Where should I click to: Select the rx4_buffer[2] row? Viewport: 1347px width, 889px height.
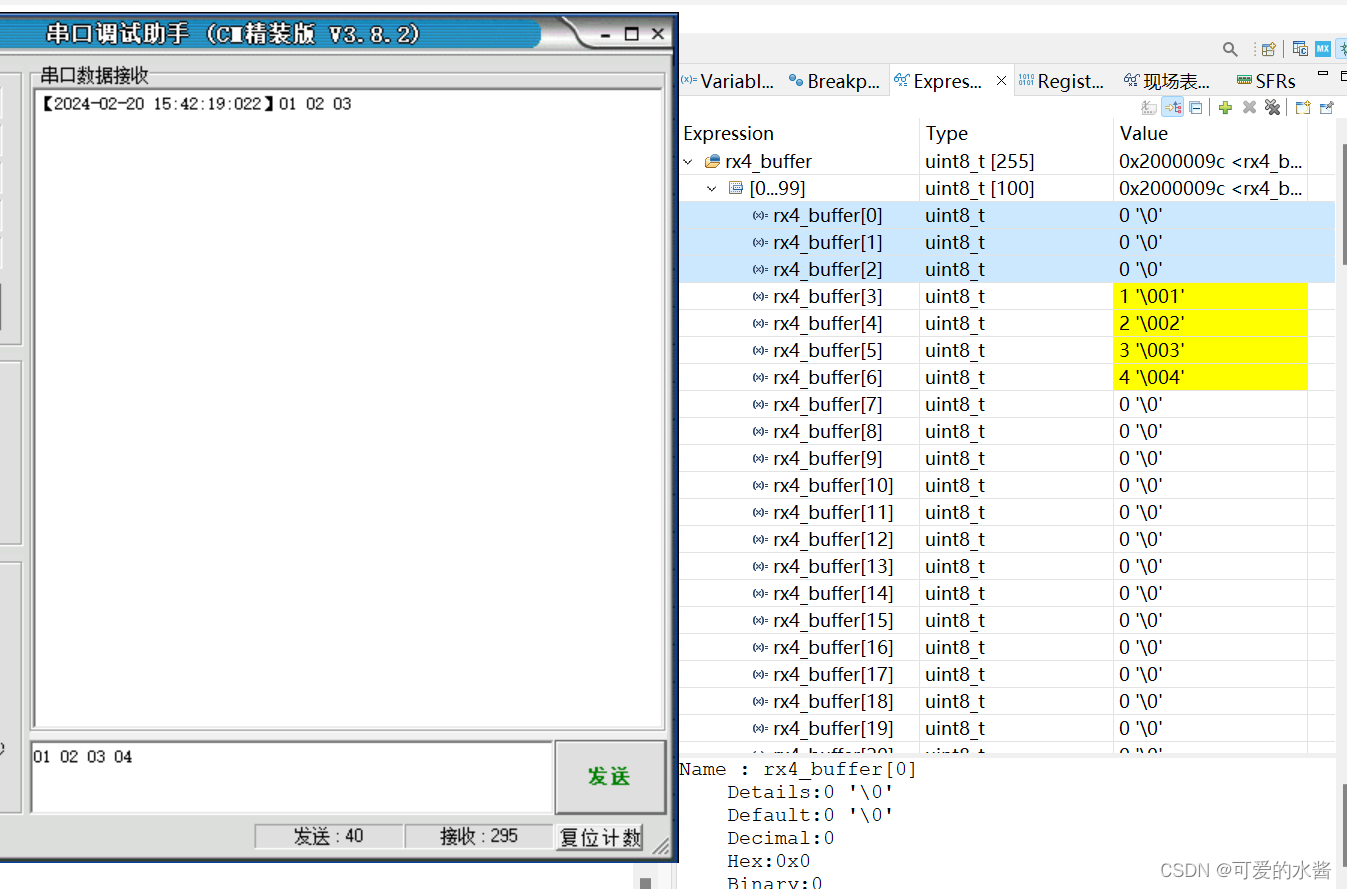[1007, 270]
